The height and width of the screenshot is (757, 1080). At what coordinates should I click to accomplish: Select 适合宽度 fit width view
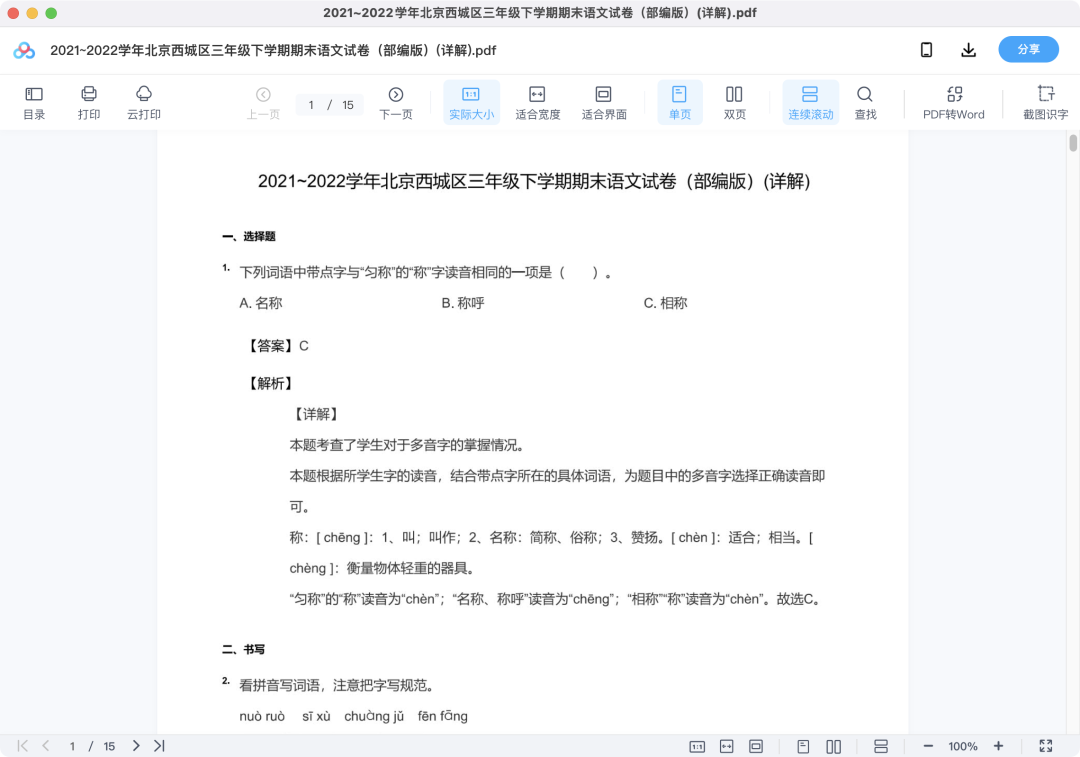coord(537,103)
